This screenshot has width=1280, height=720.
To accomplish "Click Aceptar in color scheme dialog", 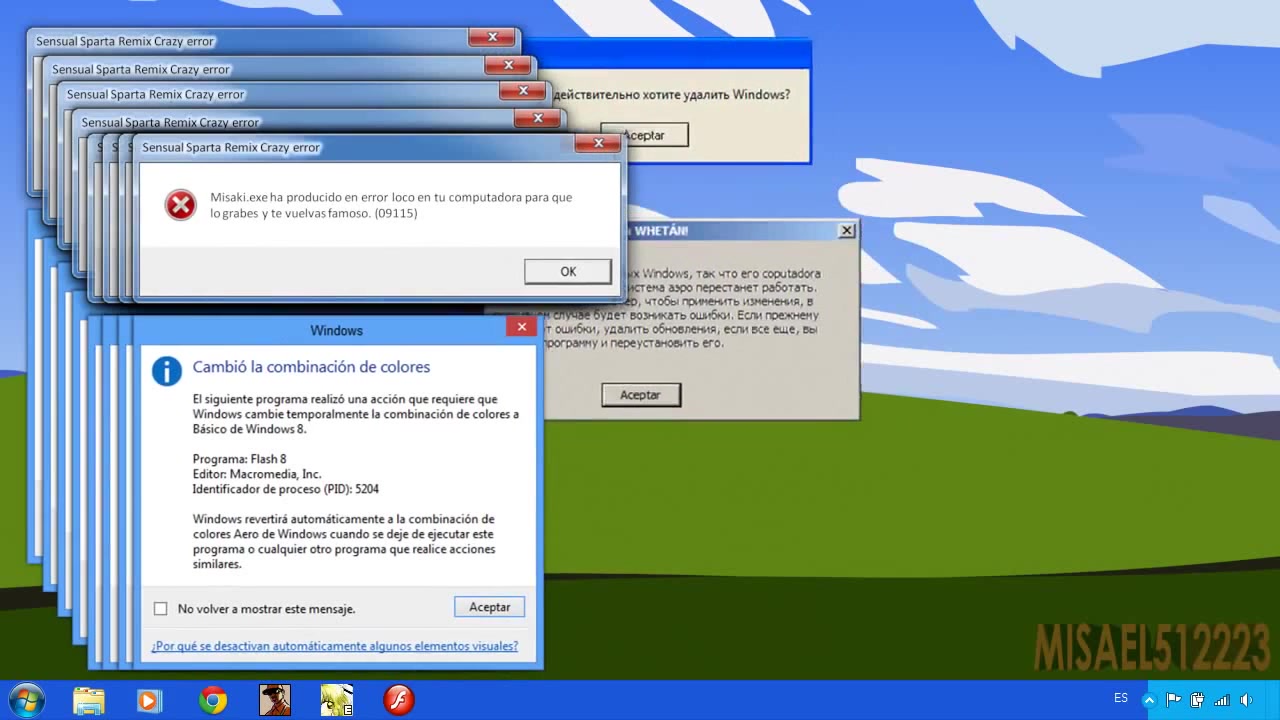I will 489,607.
